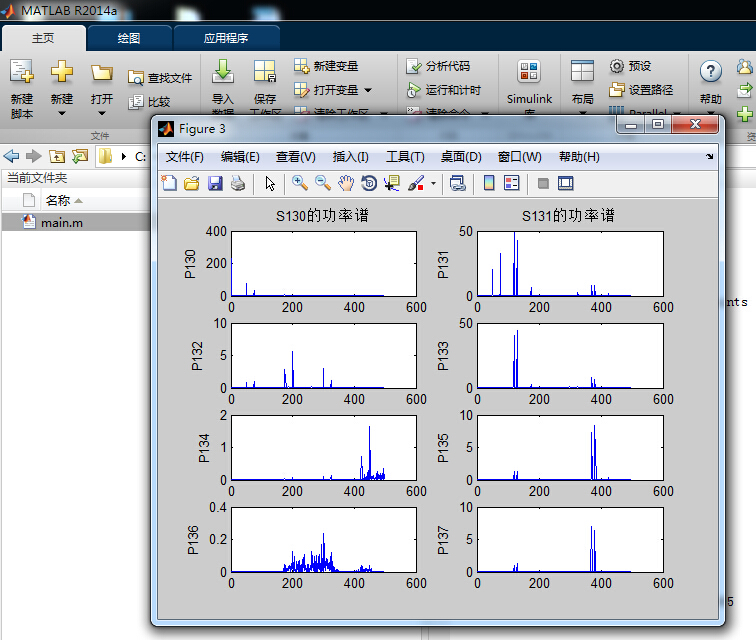Click the Open folder icon in ribbon
The width and height of the screenshot is (756, 640).
[102, 73]
